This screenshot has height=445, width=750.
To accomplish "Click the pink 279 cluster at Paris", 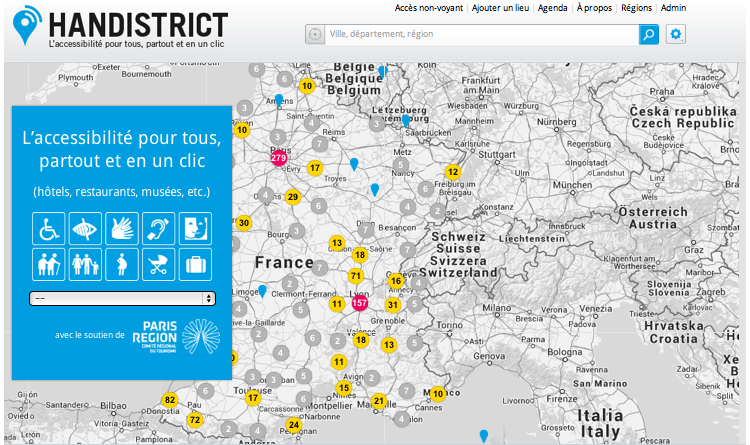I will tap(278, 158).
